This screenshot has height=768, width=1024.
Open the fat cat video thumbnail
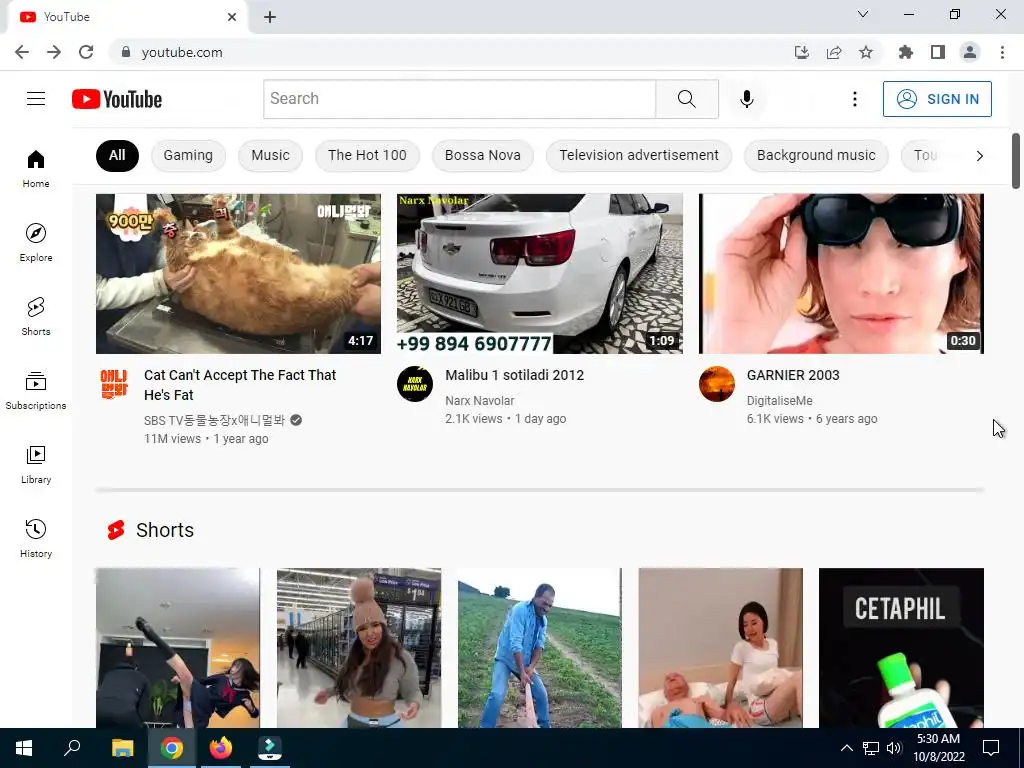coord(238,274)
